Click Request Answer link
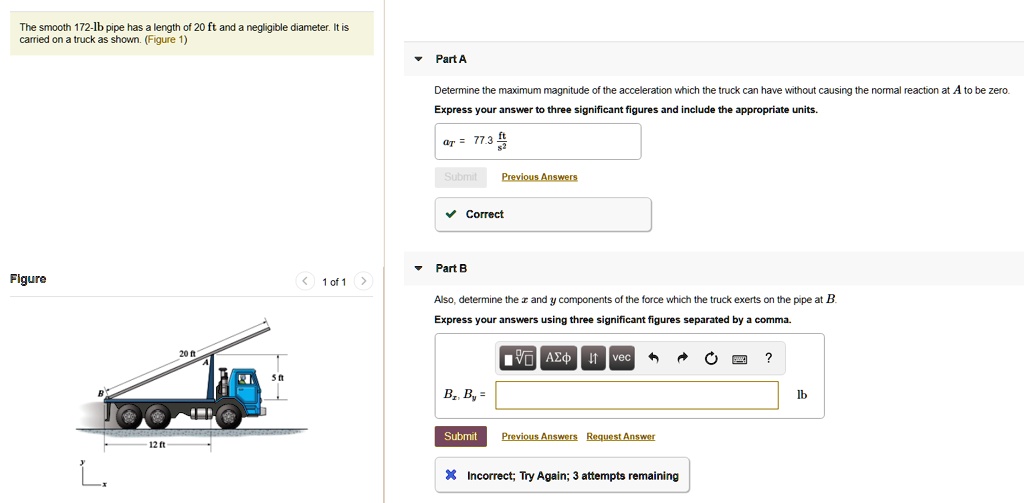1024x503 pixels. (620, 436)
